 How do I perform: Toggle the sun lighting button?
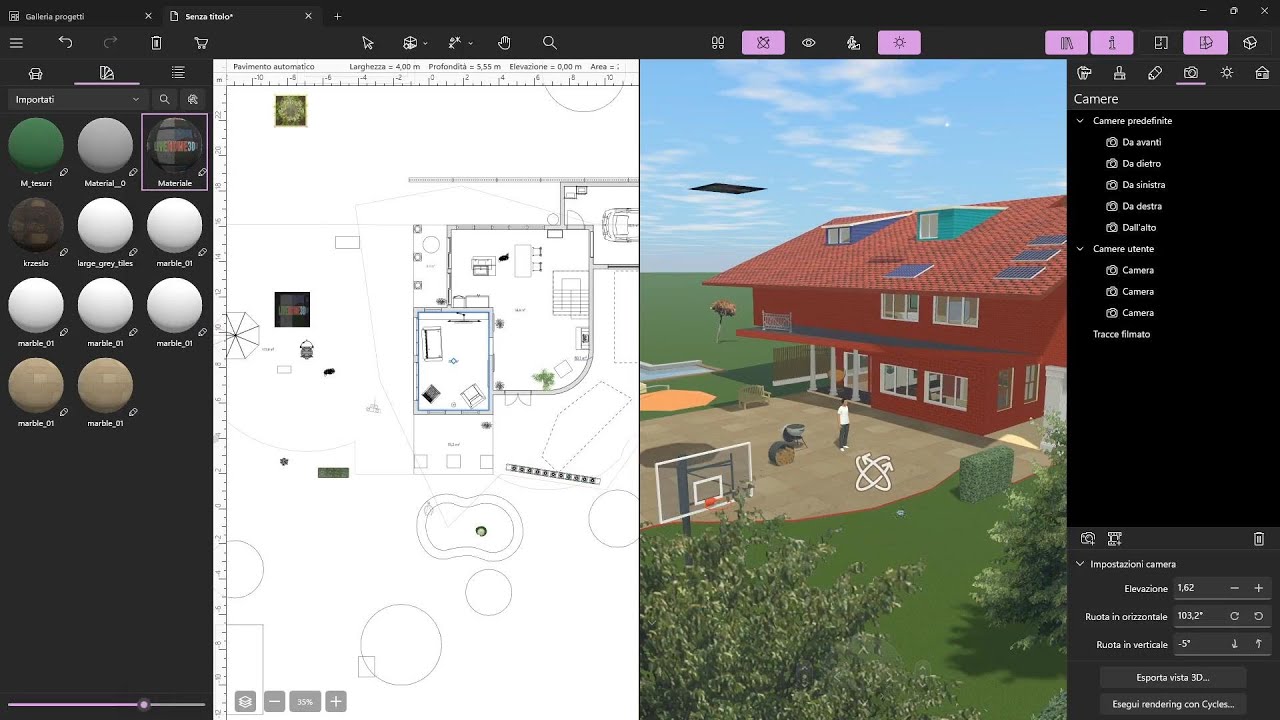[x=899, y=43]
